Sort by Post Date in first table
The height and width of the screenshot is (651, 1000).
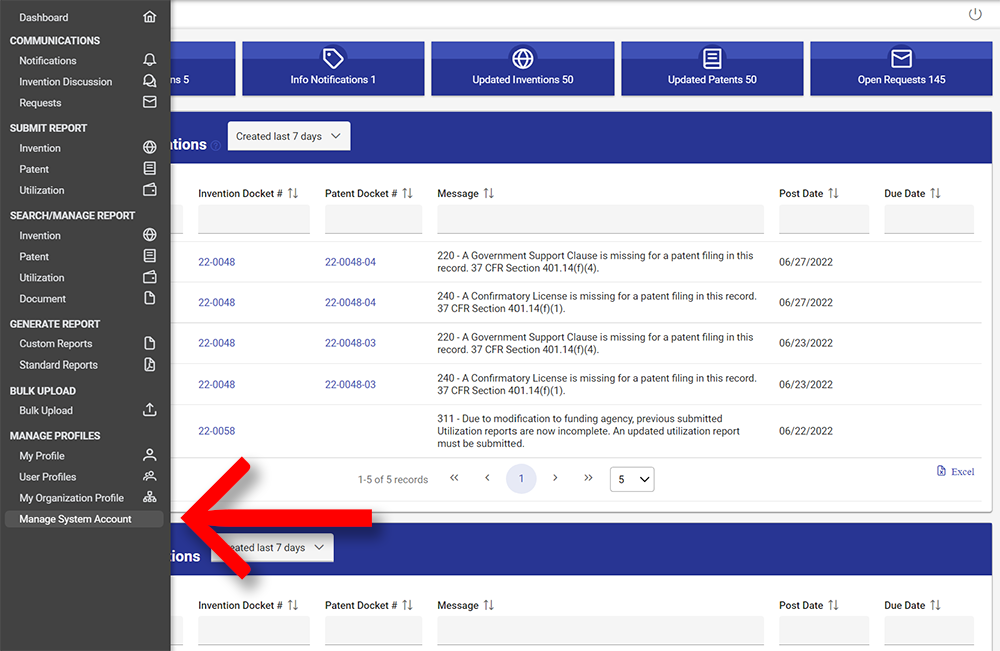coord(833,193)
